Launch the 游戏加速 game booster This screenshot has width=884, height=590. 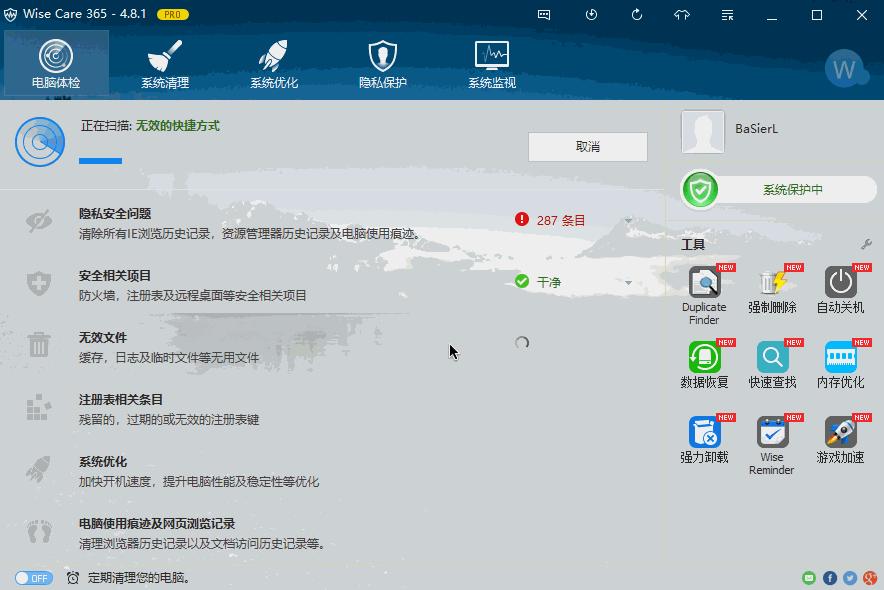tap(840, 439)
